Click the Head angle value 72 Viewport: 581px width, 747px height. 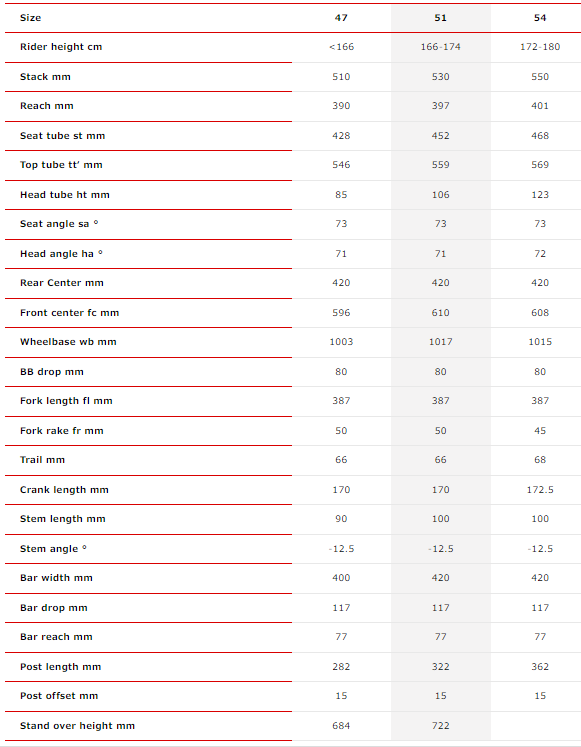coord(540,254)
